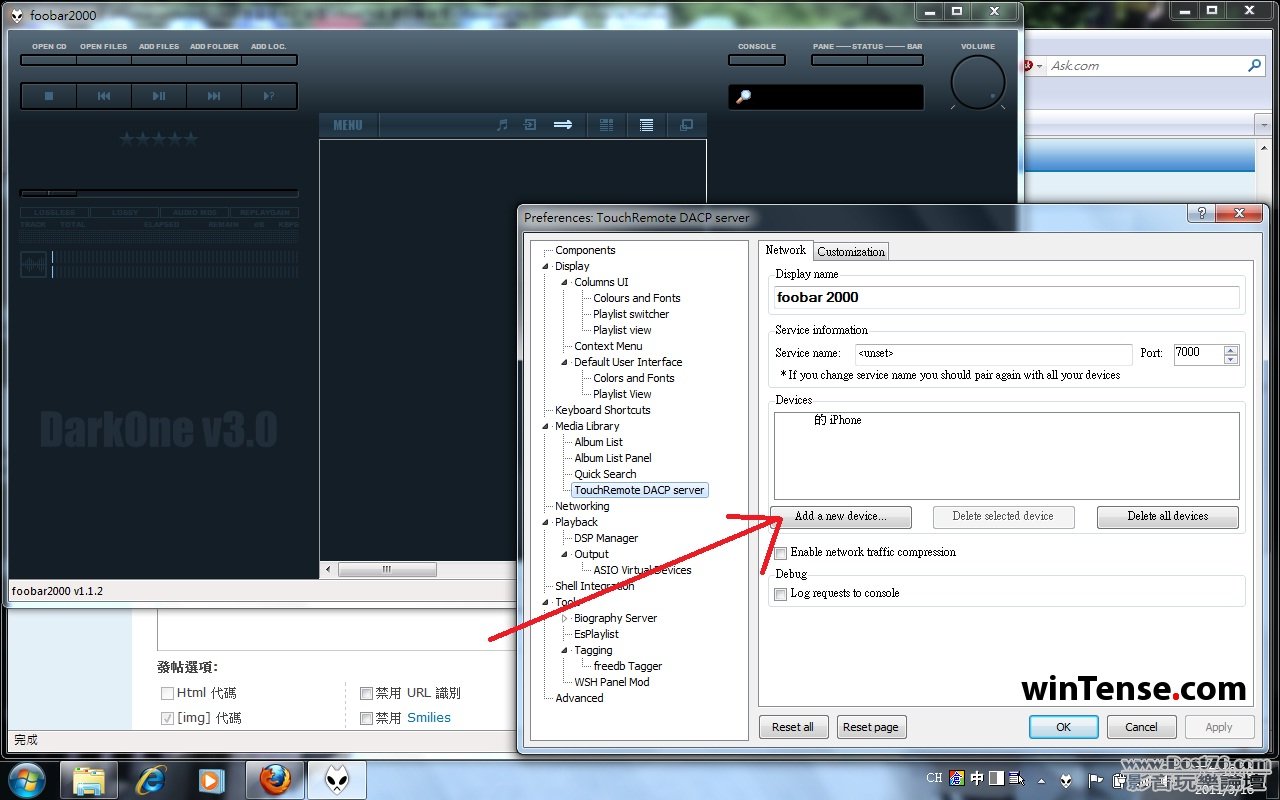Toggle the CONSOLE button in foobar2000

click(x=757, y=60)
